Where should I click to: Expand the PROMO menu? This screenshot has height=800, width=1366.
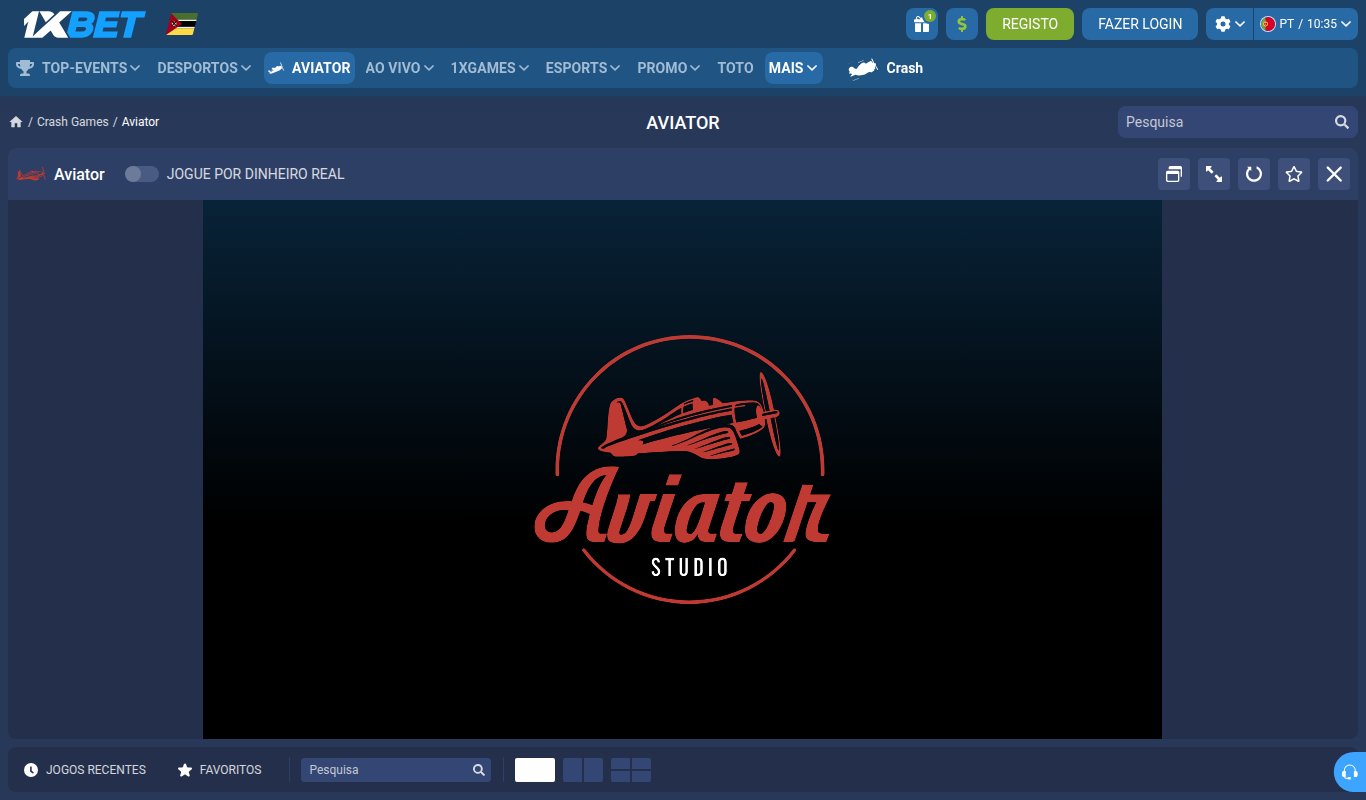pos(669,68)
